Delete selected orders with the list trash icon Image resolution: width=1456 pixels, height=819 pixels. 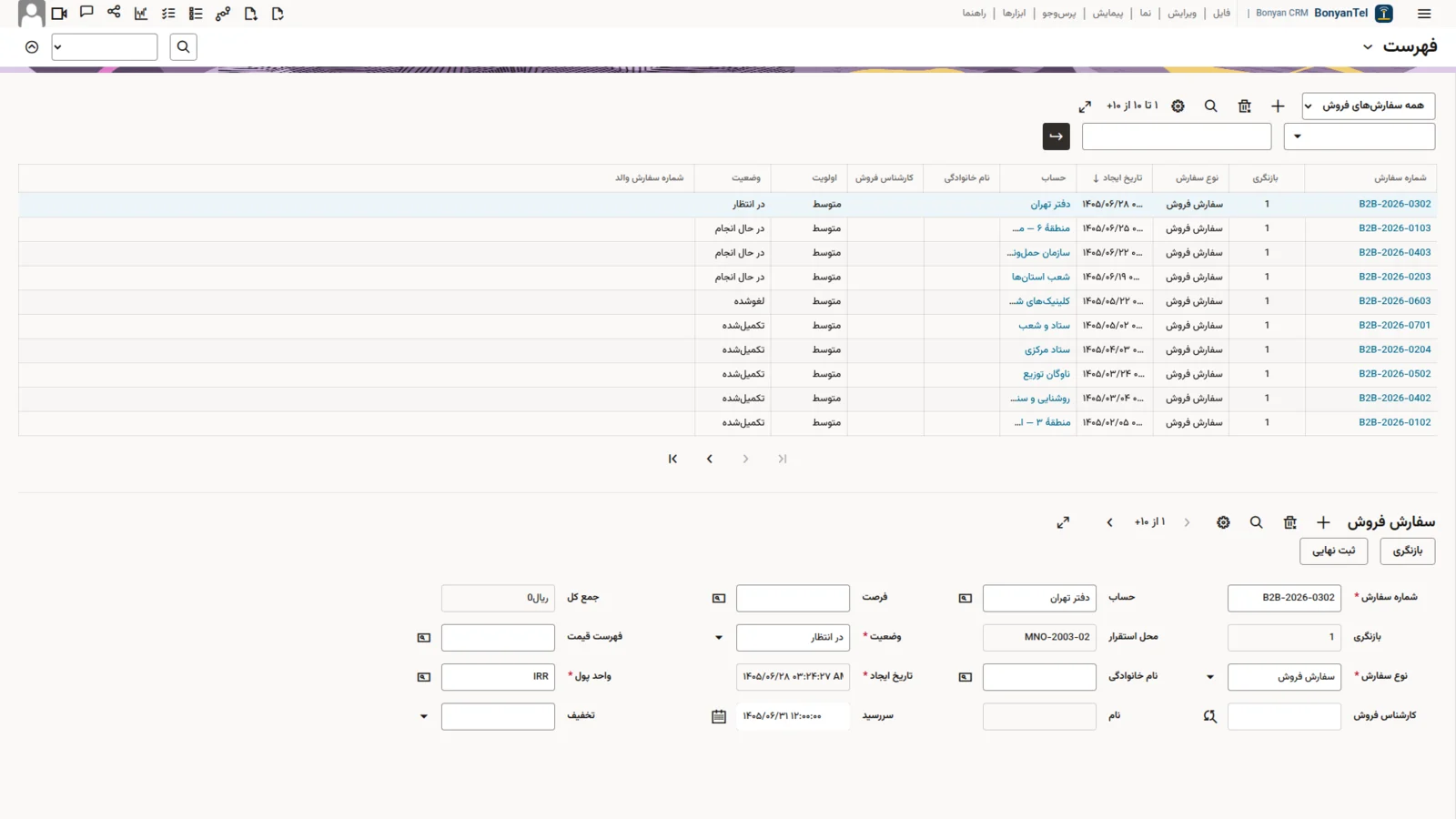coord(1245,106)
